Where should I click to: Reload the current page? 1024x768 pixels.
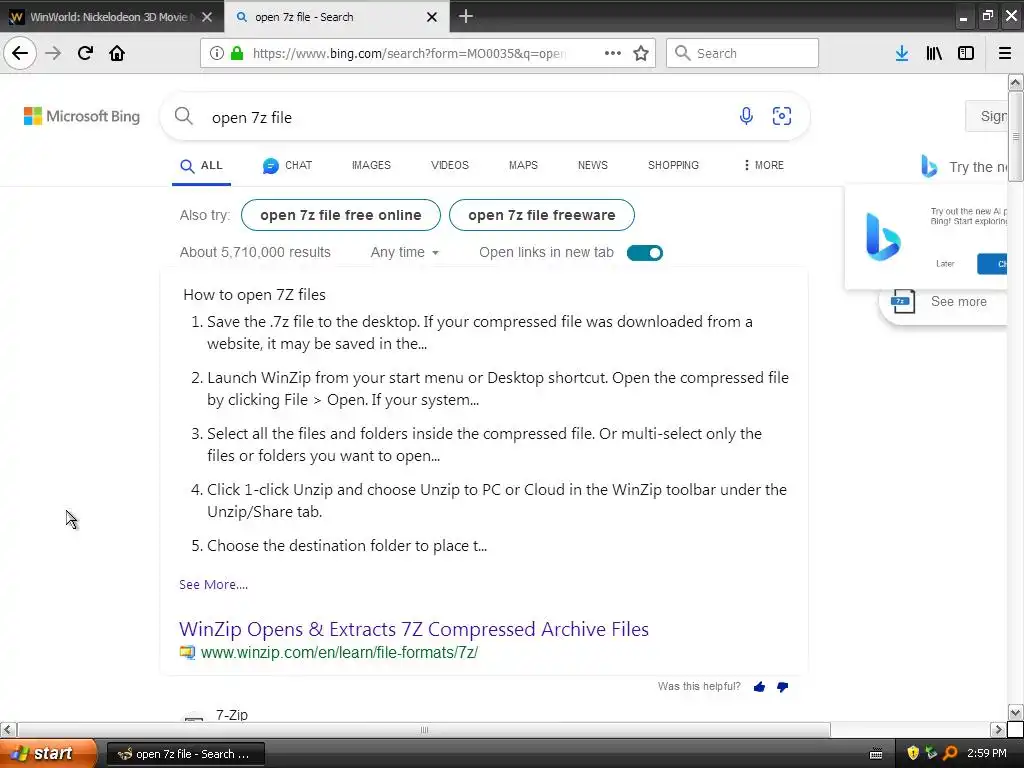[x=85, y=53]
